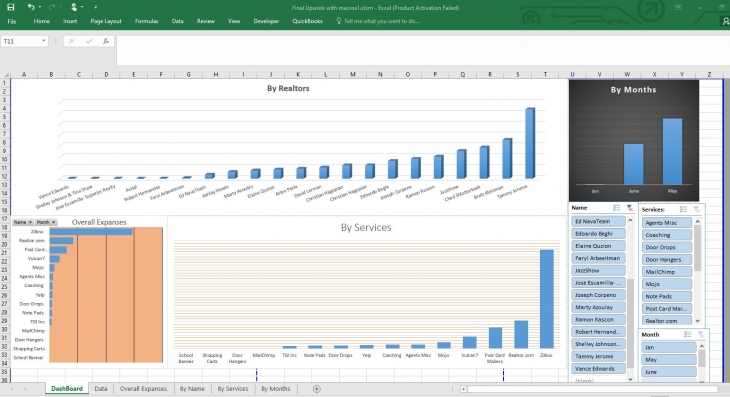Screen dimensions: 730x397
Task: Add a new sheet with the plus icon
Action: point(317,389)
